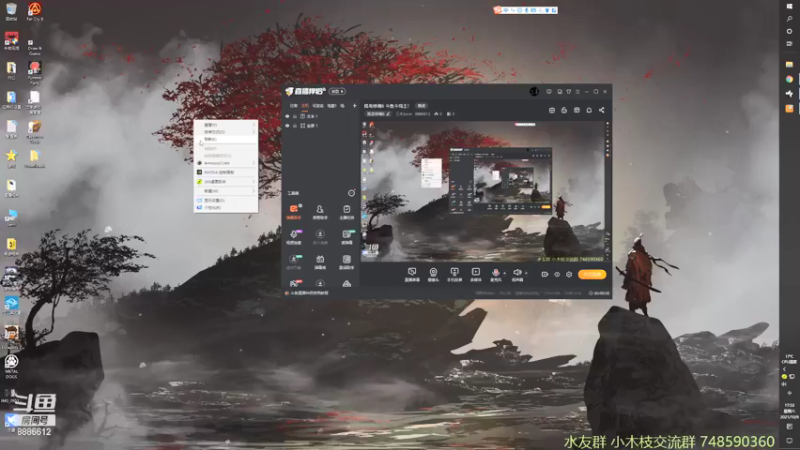Open the third-row rightmost toolbox tool

coord(346,262)
